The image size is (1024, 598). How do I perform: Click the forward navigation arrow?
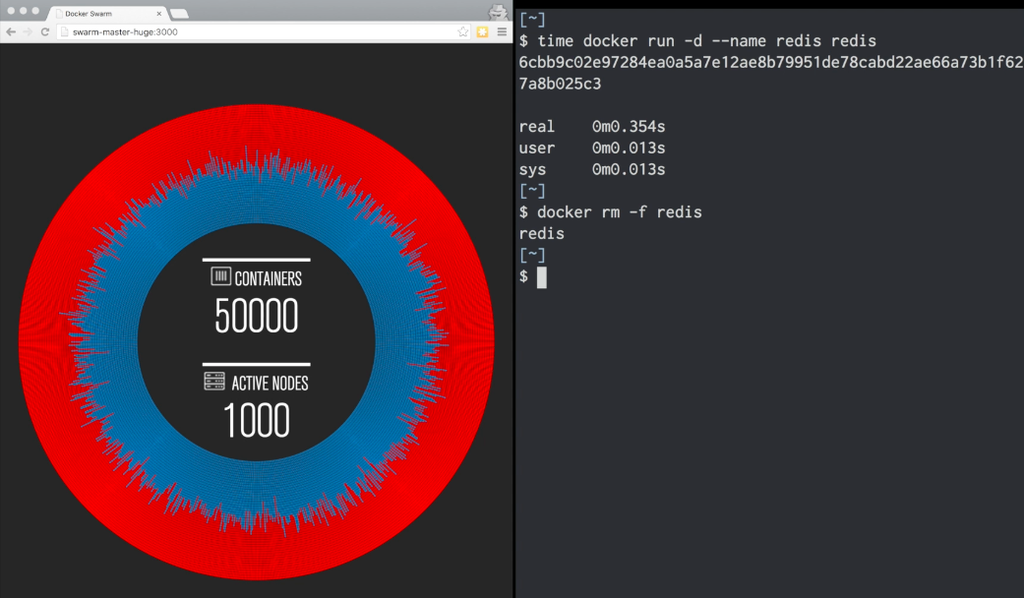pos(26,31)
